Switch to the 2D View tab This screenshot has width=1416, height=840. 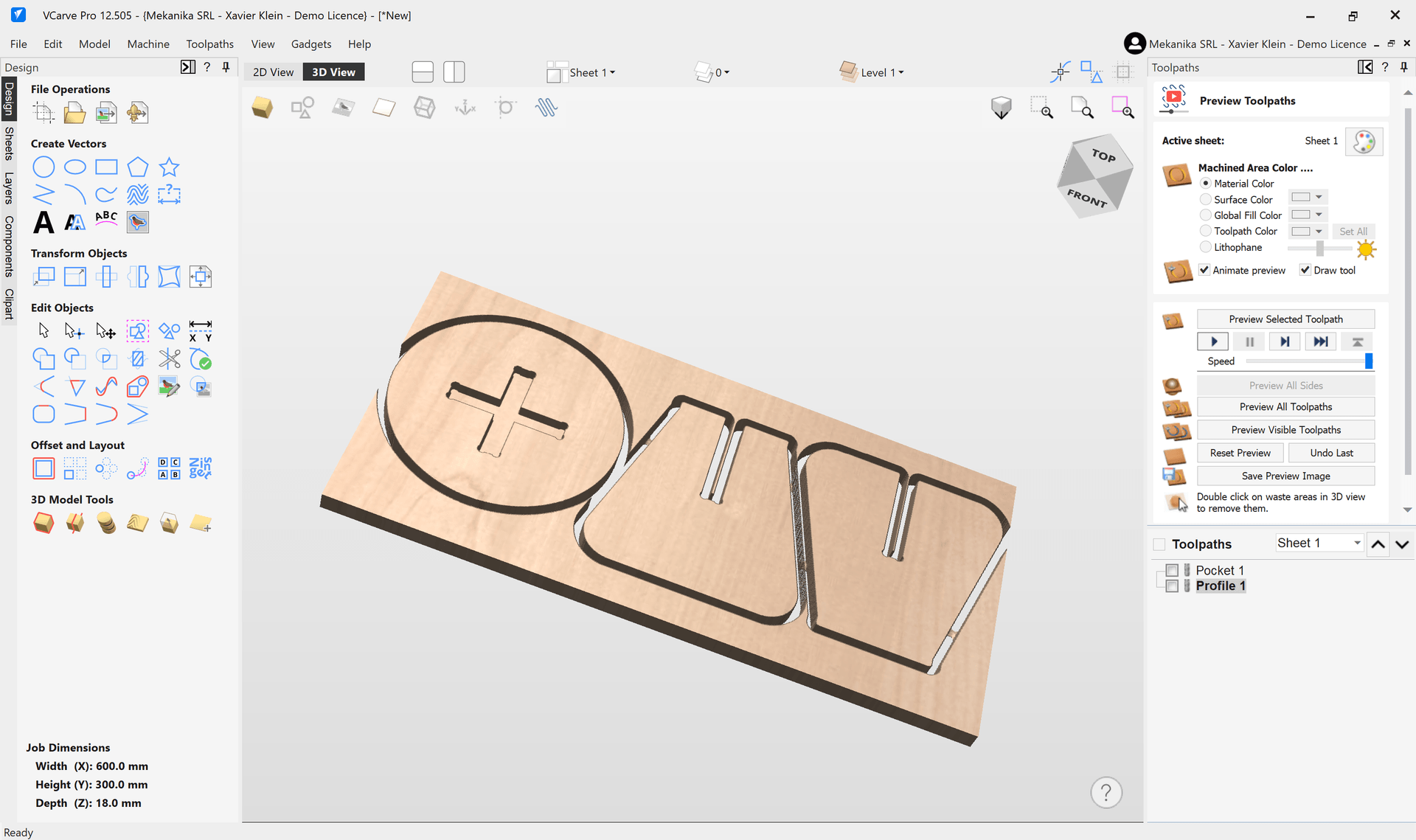(x=272, y=72)
